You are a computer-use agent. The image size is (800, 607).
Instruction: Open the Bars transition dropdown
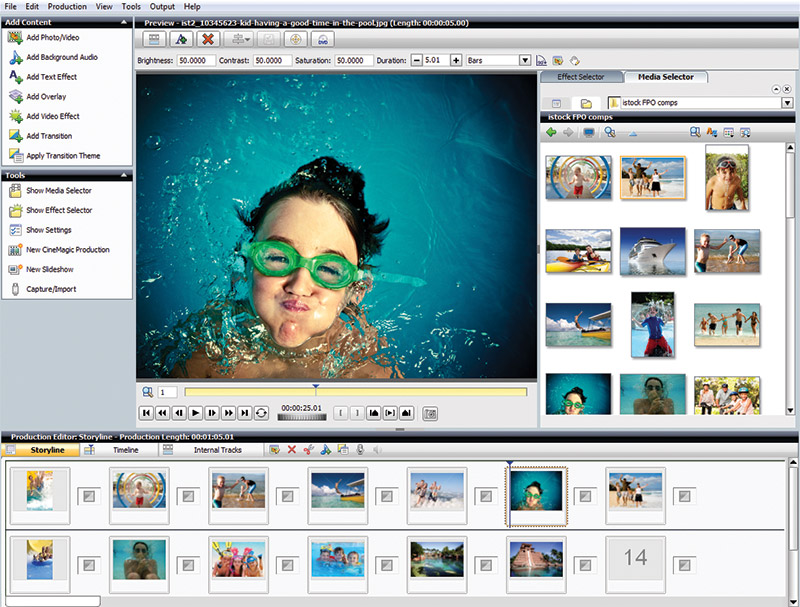tap(525, 60)
